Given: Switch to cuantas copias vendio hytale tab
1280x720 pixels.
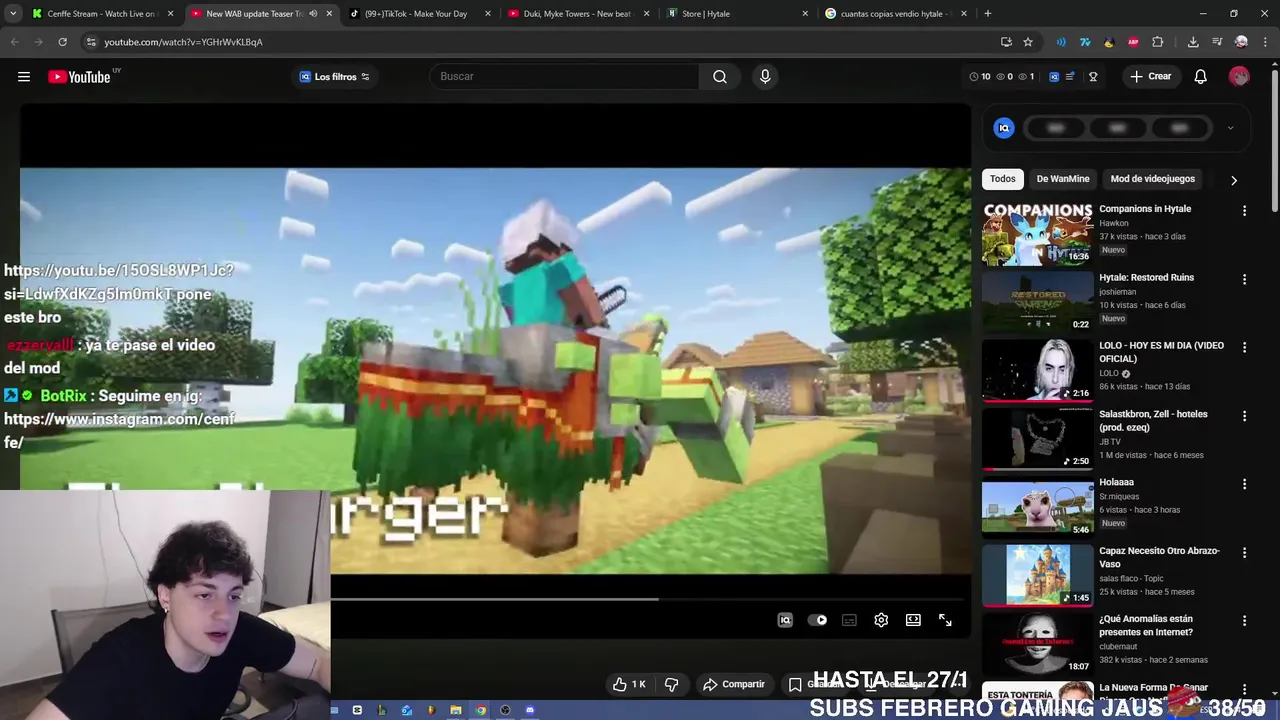Looking at the screenshot, I should coord(895,14).
